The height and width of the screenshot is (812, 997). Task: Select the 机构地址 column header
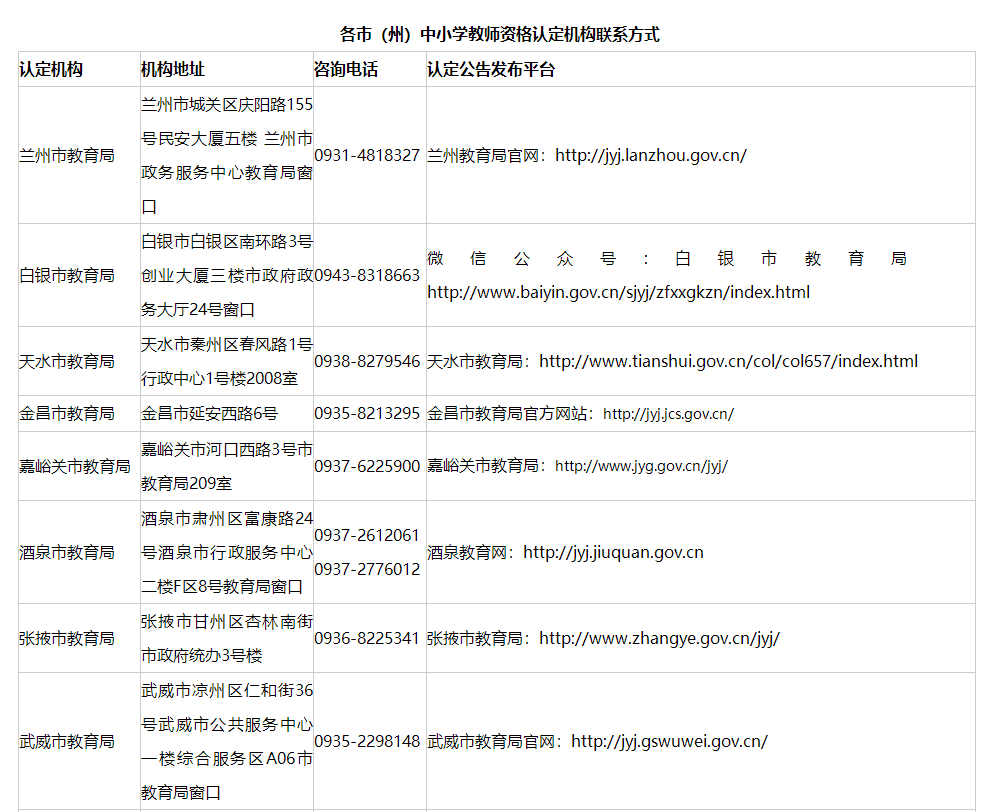point(173,69)
